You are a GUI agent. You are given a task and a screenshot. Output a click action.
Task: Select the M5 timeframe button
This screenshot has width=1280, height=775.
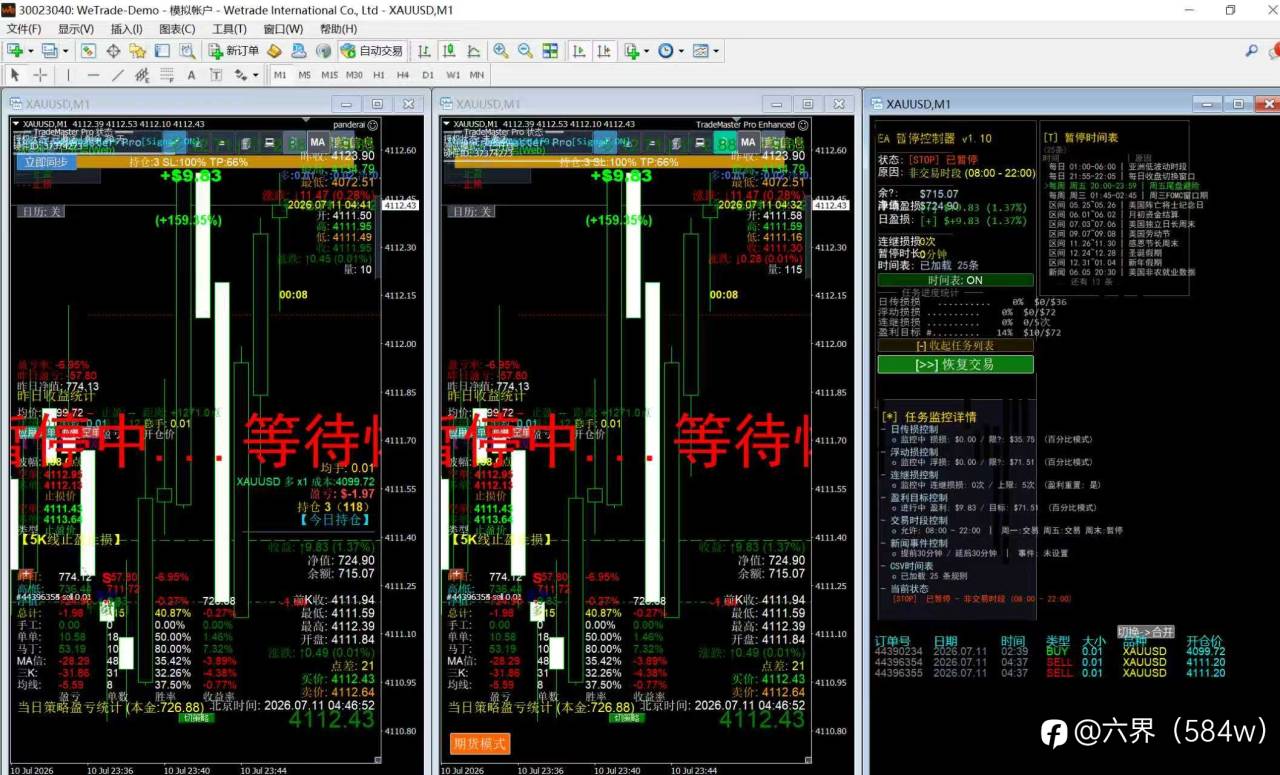click(x=304, y=75)
